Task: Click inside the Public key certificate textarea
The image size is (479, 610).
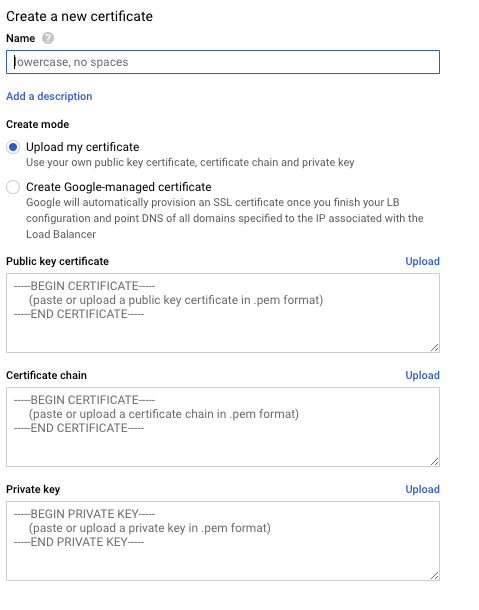Action: point(223,313)
